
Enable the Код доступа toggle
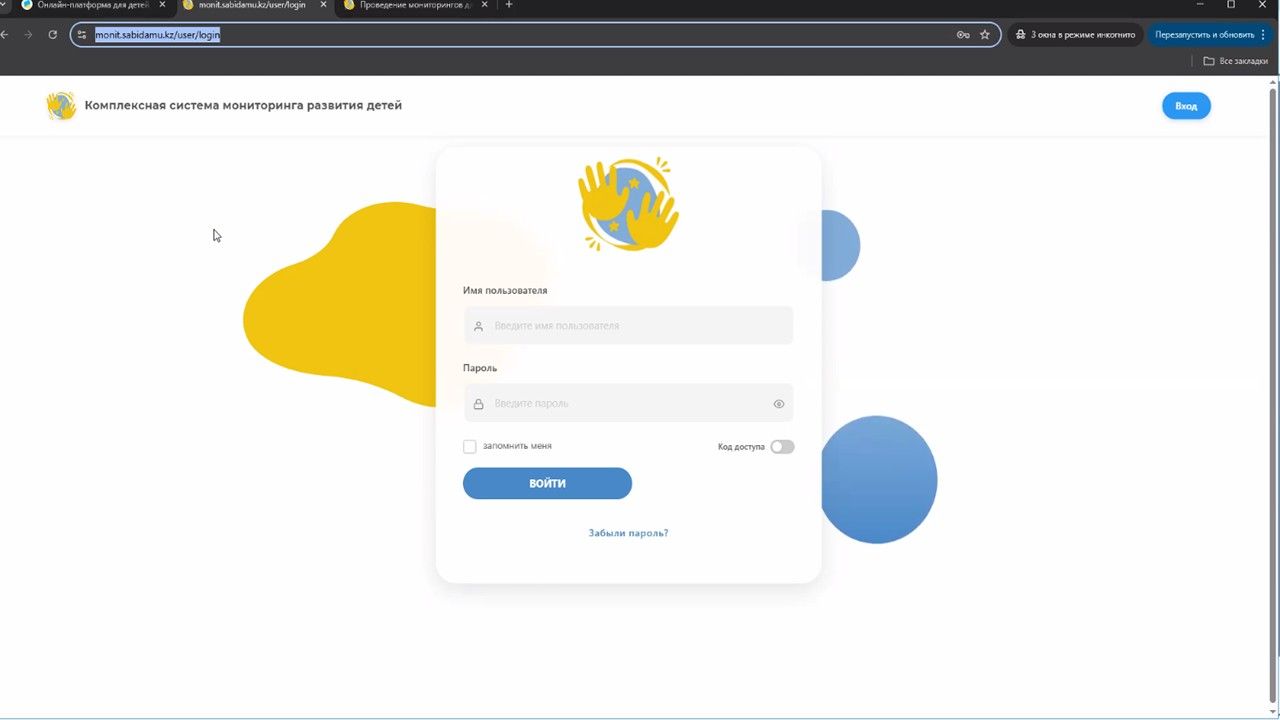pyautogui.click(x=782, y=447)
